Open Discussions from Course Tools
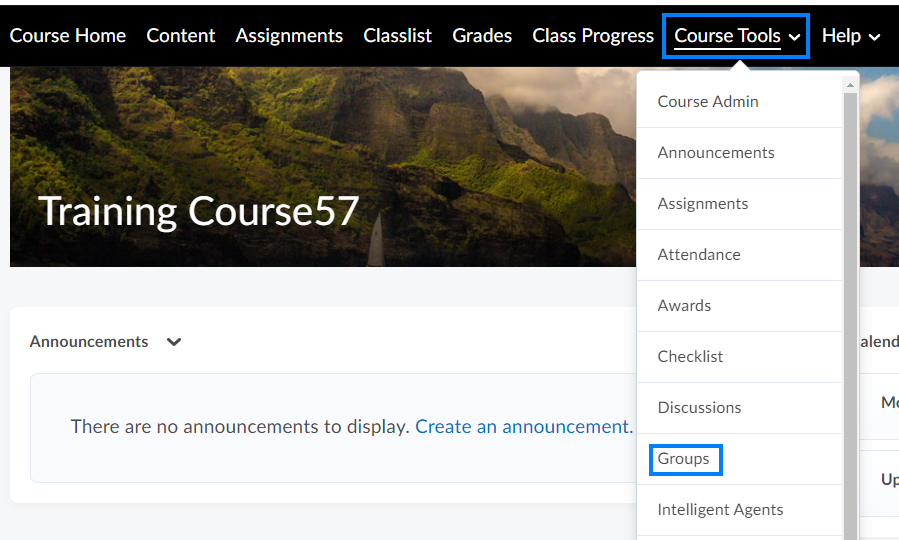 coord(699,408)
